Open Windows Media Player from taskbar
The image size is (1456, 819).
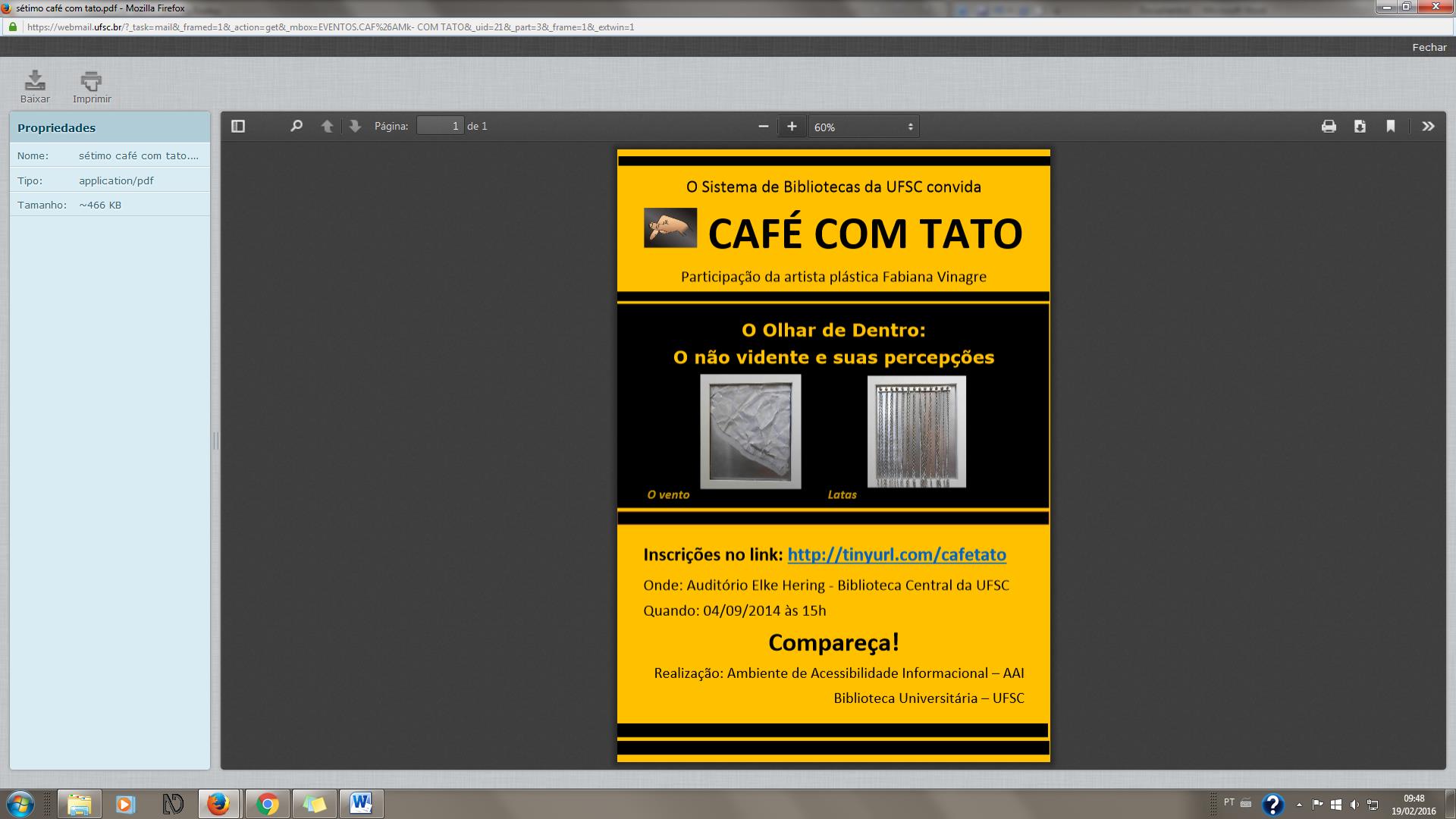pyautogui.click(x=125, y=804)
